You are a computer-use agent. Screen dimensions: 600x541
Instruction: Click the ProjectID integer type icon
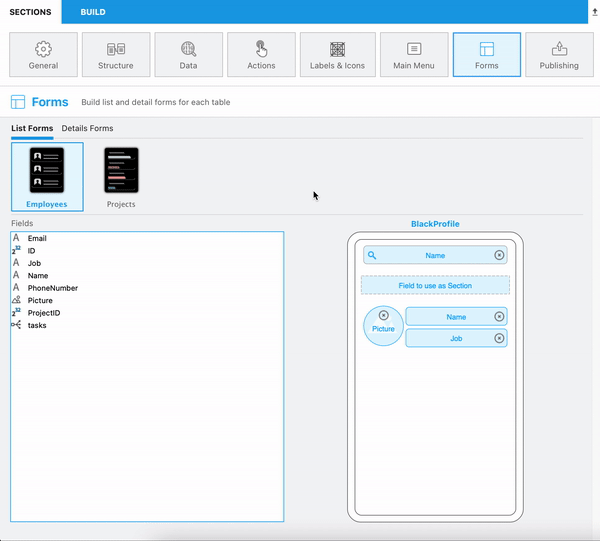(16, 312)
